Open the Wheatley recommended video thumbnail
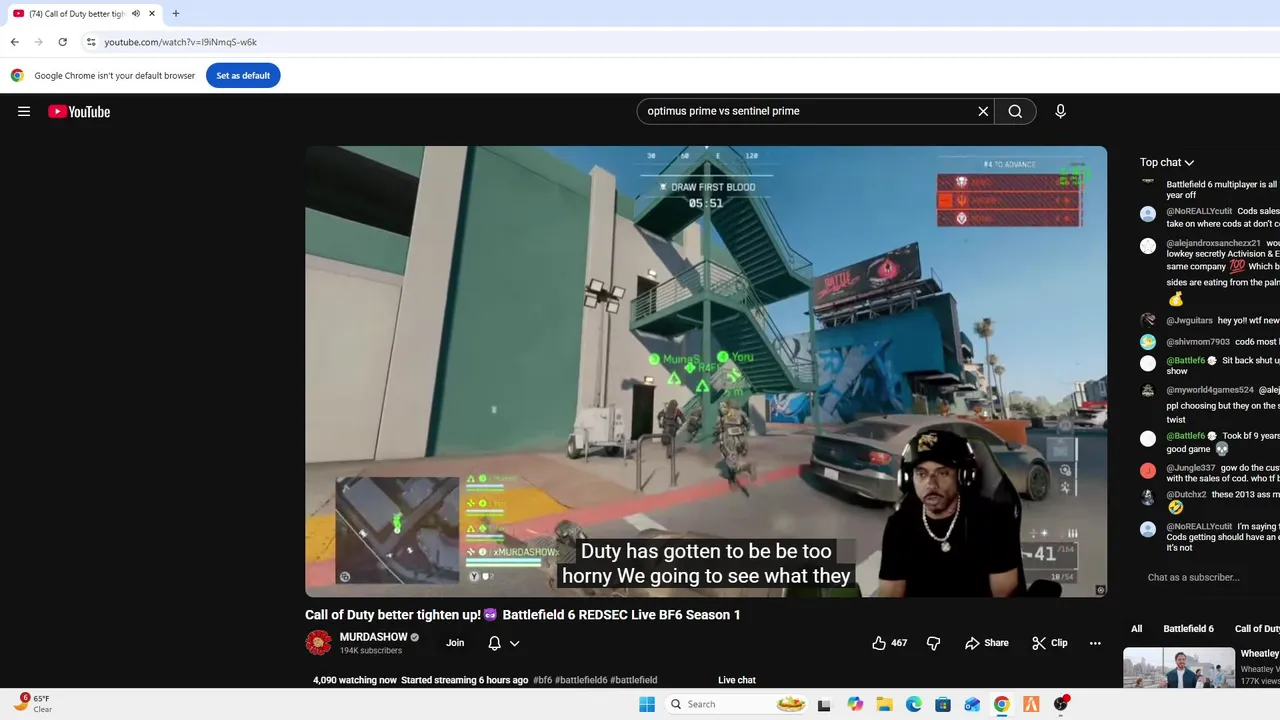The height and width of the screenshot is (720, 1280). (1179, 668)
